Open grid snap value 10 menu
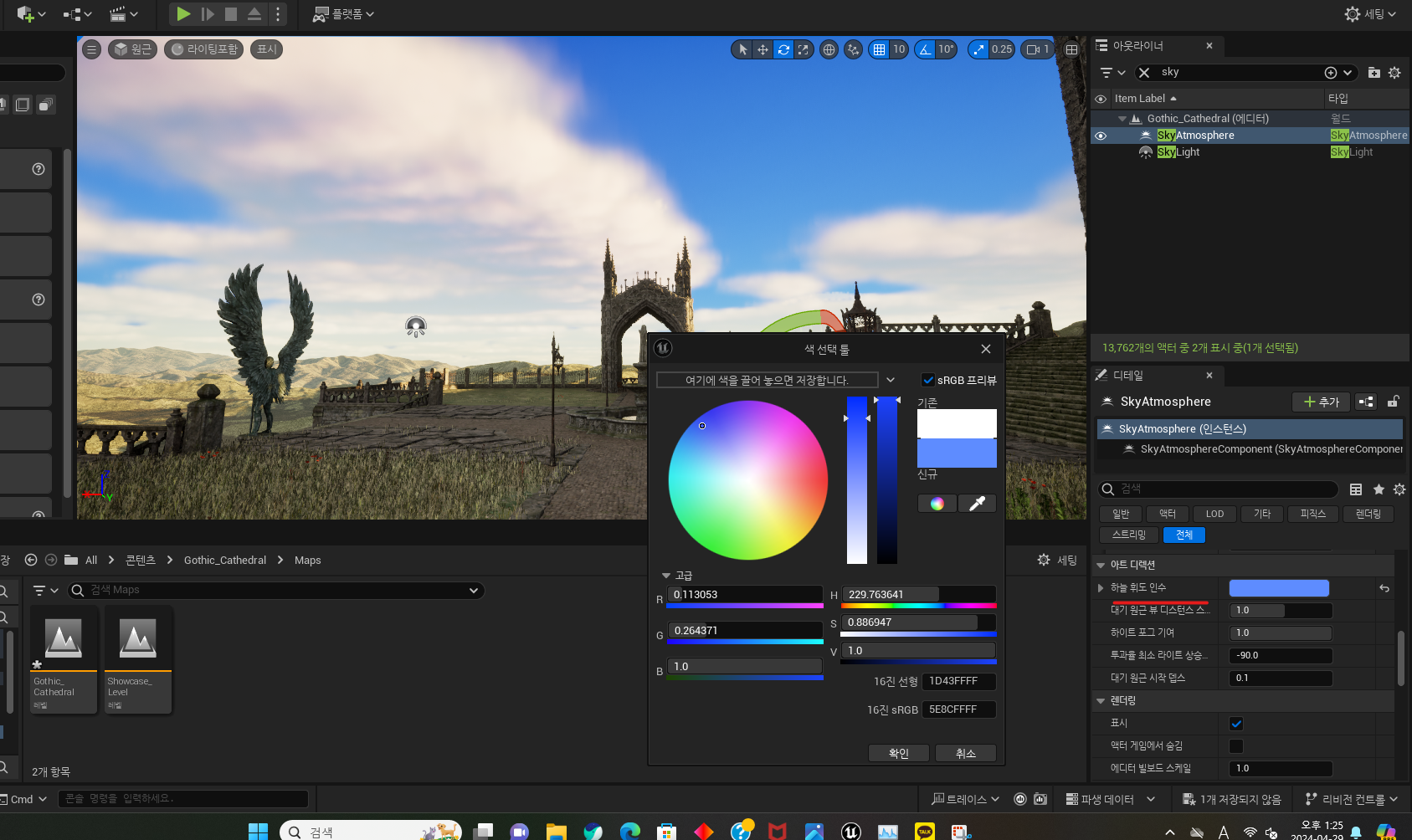 pyautogui.click(x=899, y=49)
